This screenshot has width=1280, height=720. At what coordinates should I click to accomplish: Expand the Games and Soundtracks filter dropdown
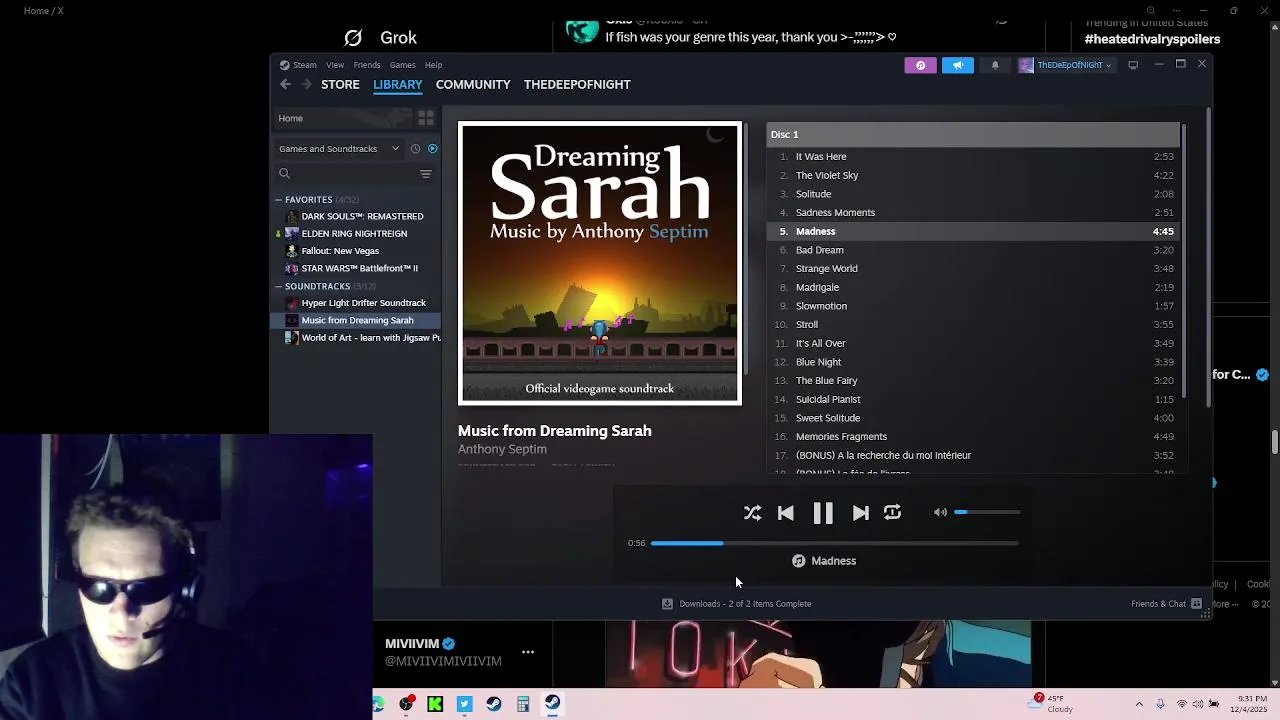click(339, 149)
